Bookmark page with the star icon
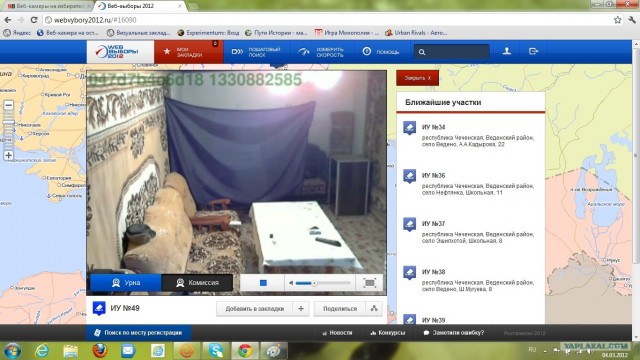 click(x=617, y=20)
